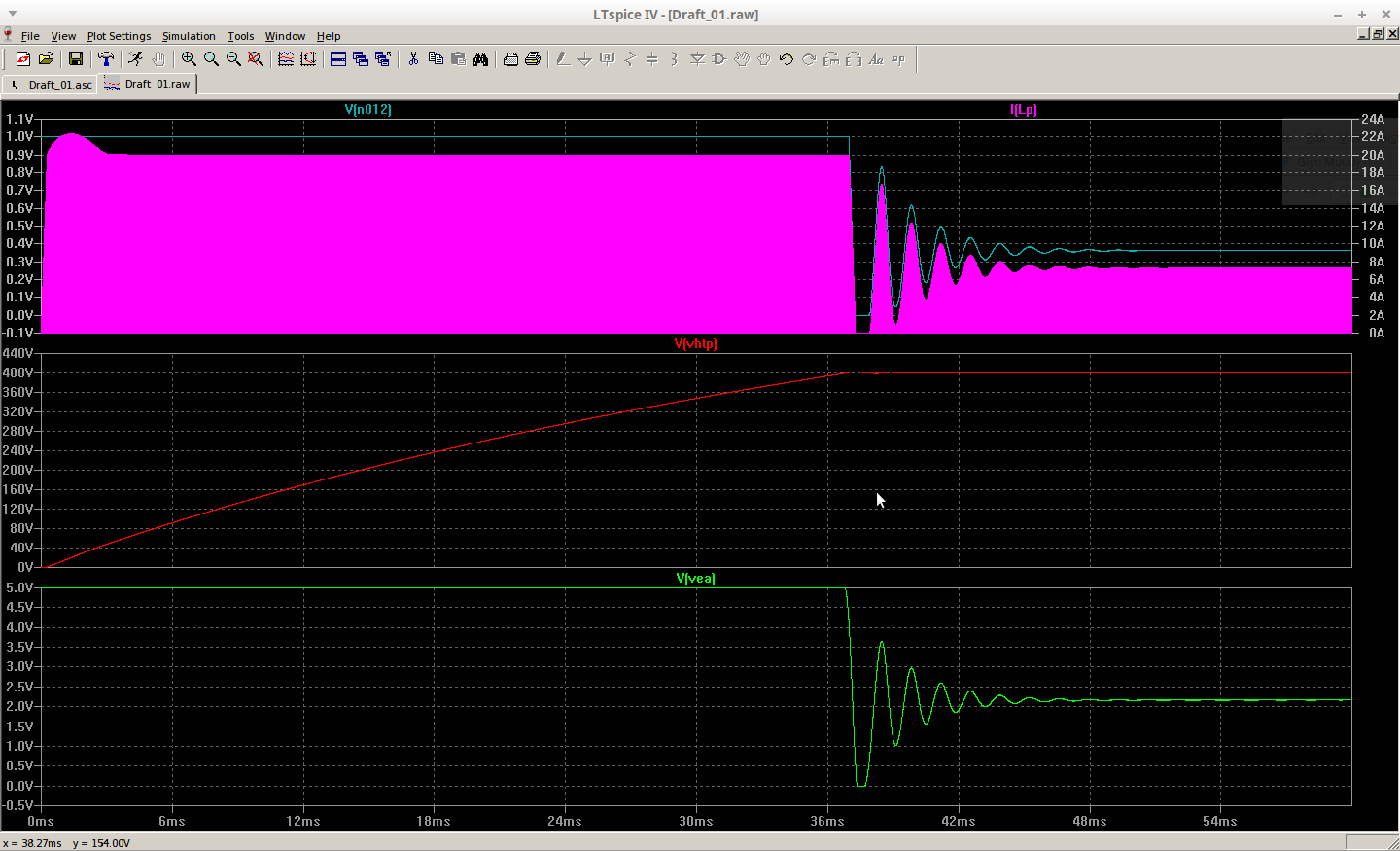Open Print Setup icon
Viewport: 1400px width, 851px height.
pyautogui.click(x=510, y=59)
